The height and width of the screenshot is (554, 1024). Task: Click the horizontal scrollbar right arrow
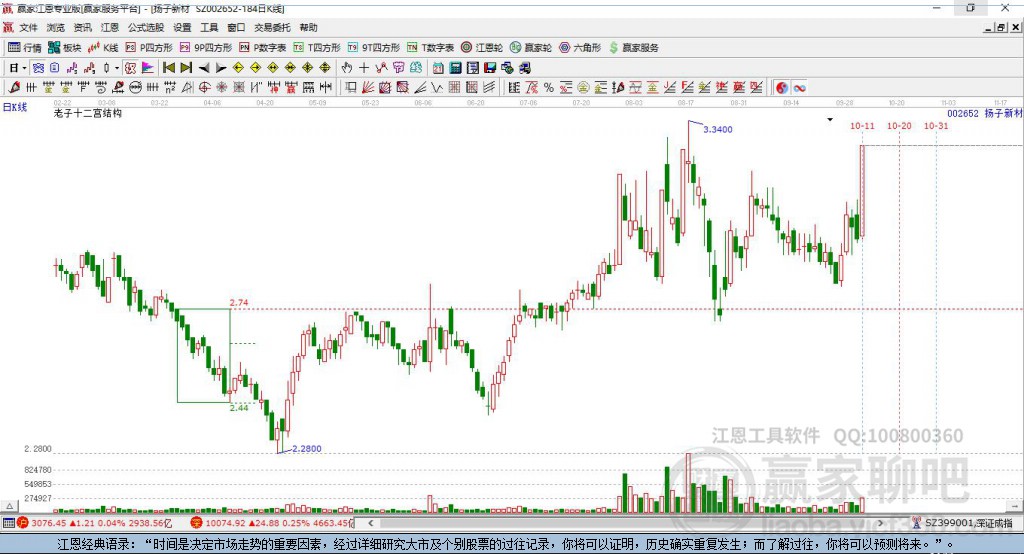pos(881,523)
